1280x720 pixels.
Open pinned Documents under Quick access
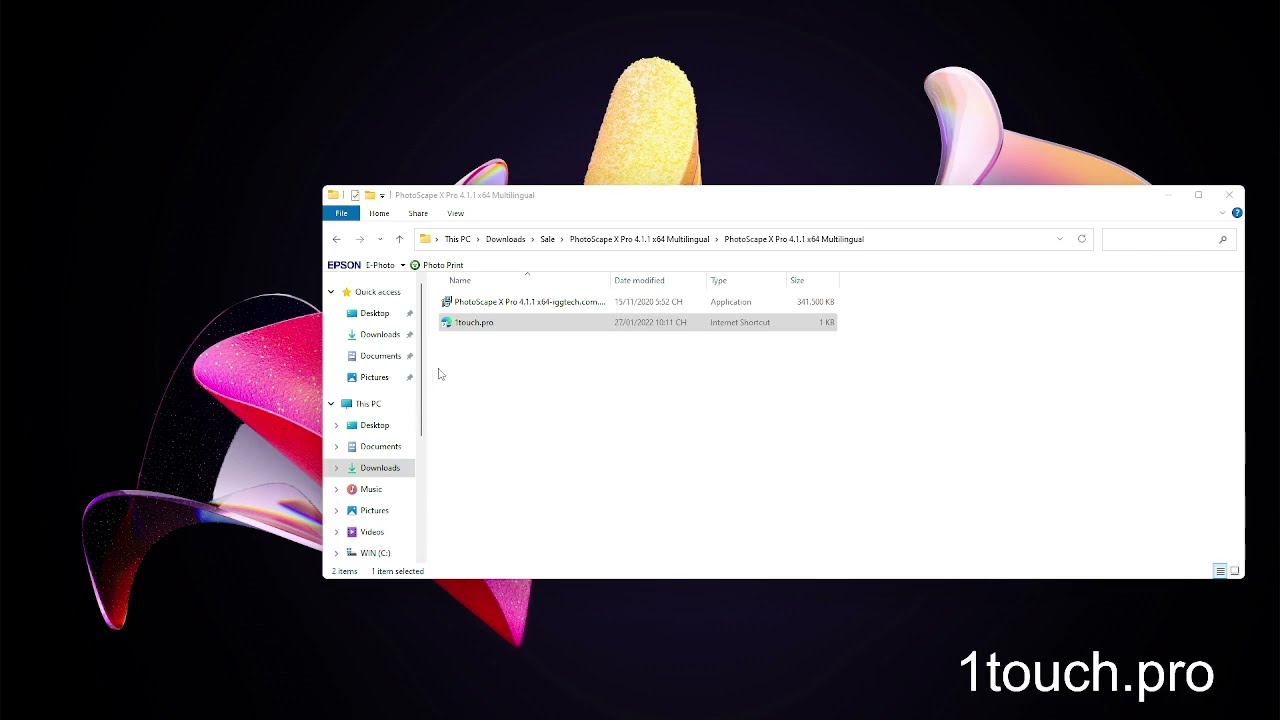click(380, 356)
